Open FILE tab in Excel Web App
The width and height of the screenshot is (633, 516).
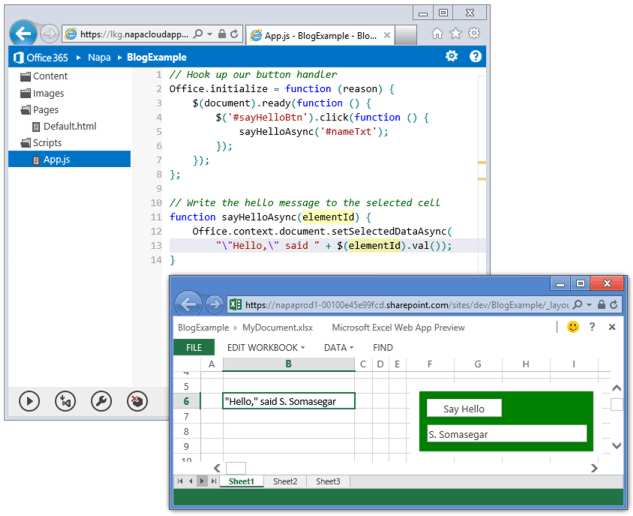194,348
